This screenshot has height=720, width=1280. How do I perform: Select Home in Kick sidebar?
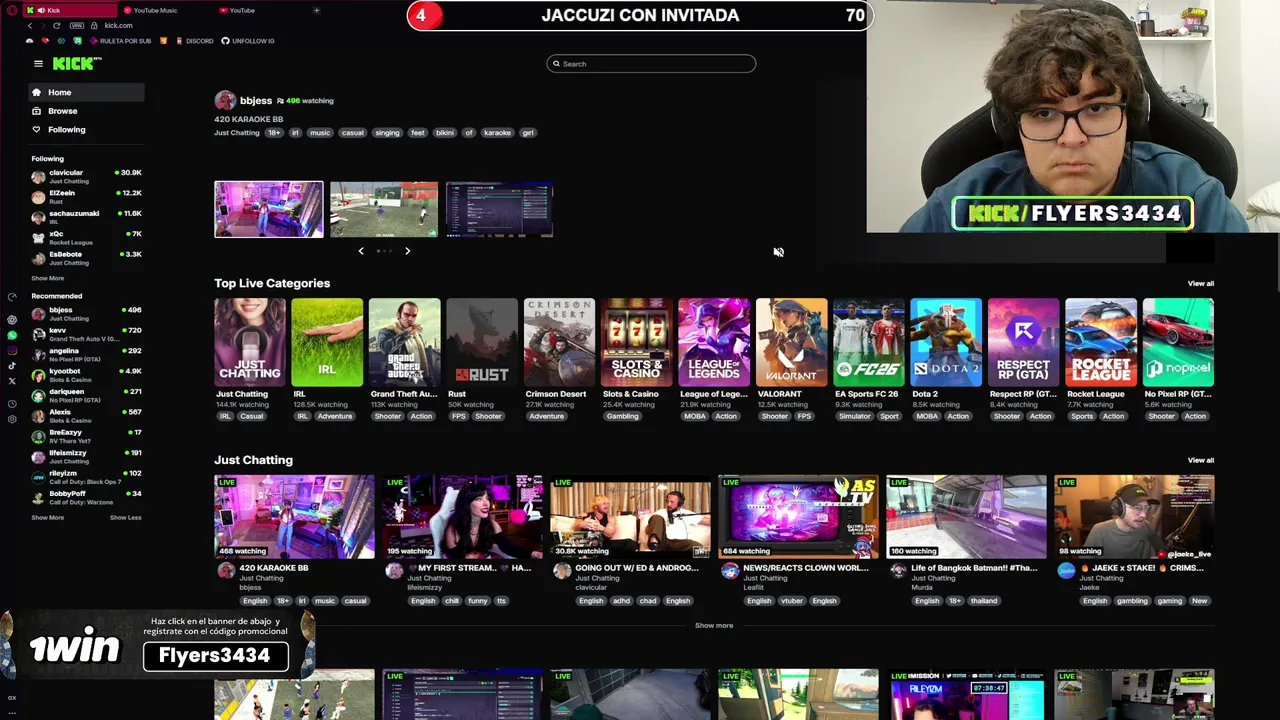86,92
